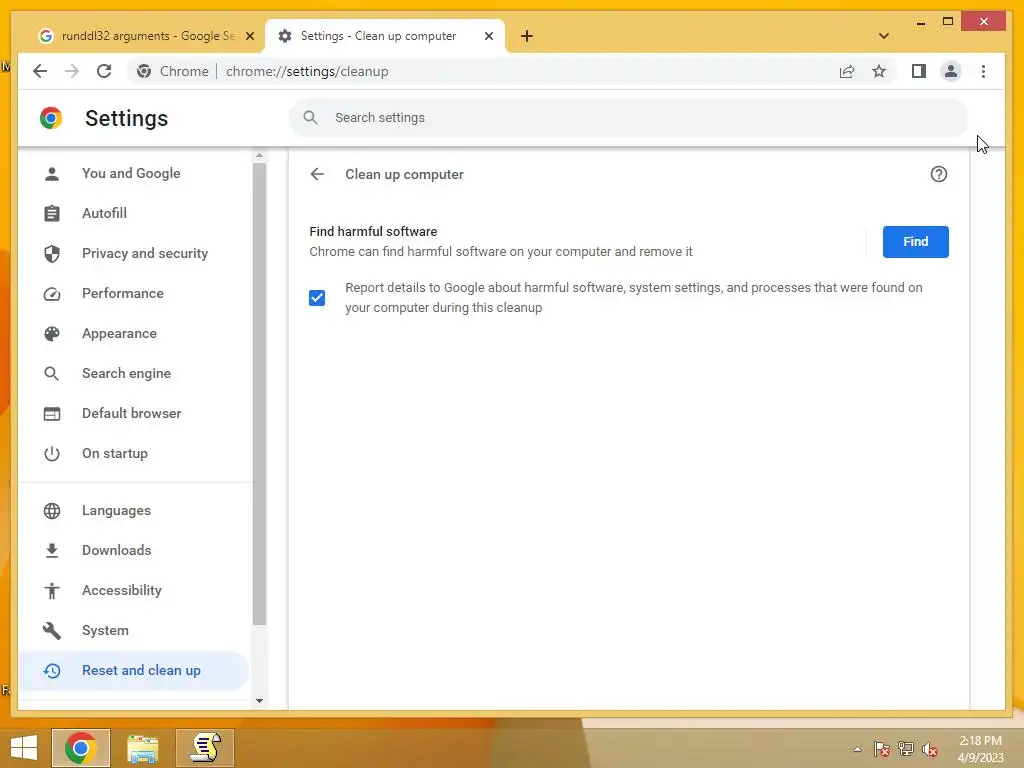This screenshot has width=1024, height=768.
Task: Open Performance settings section
Action: click(134, 293)
